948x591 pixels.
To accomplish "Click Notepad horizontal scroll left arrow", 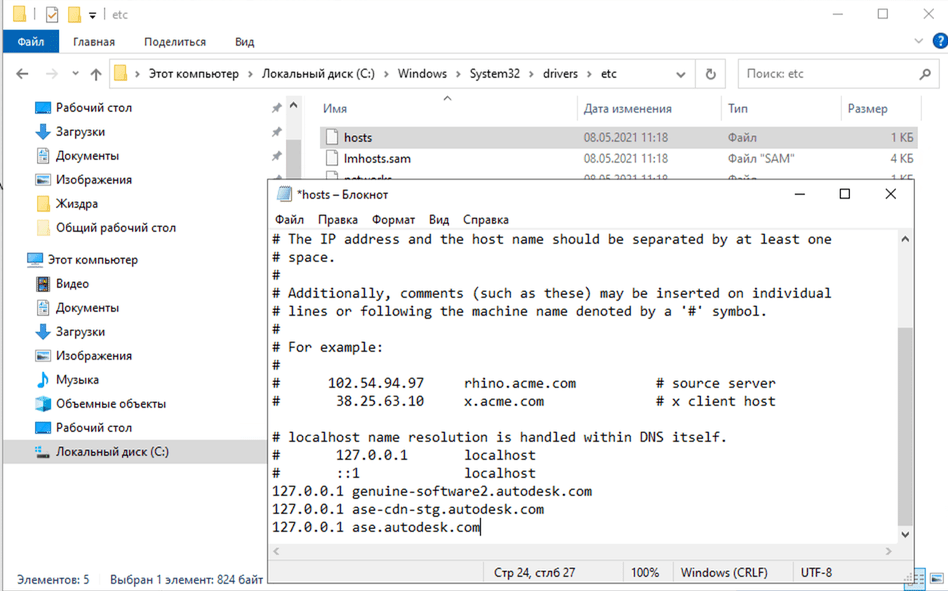I will [x=276, y=551].
